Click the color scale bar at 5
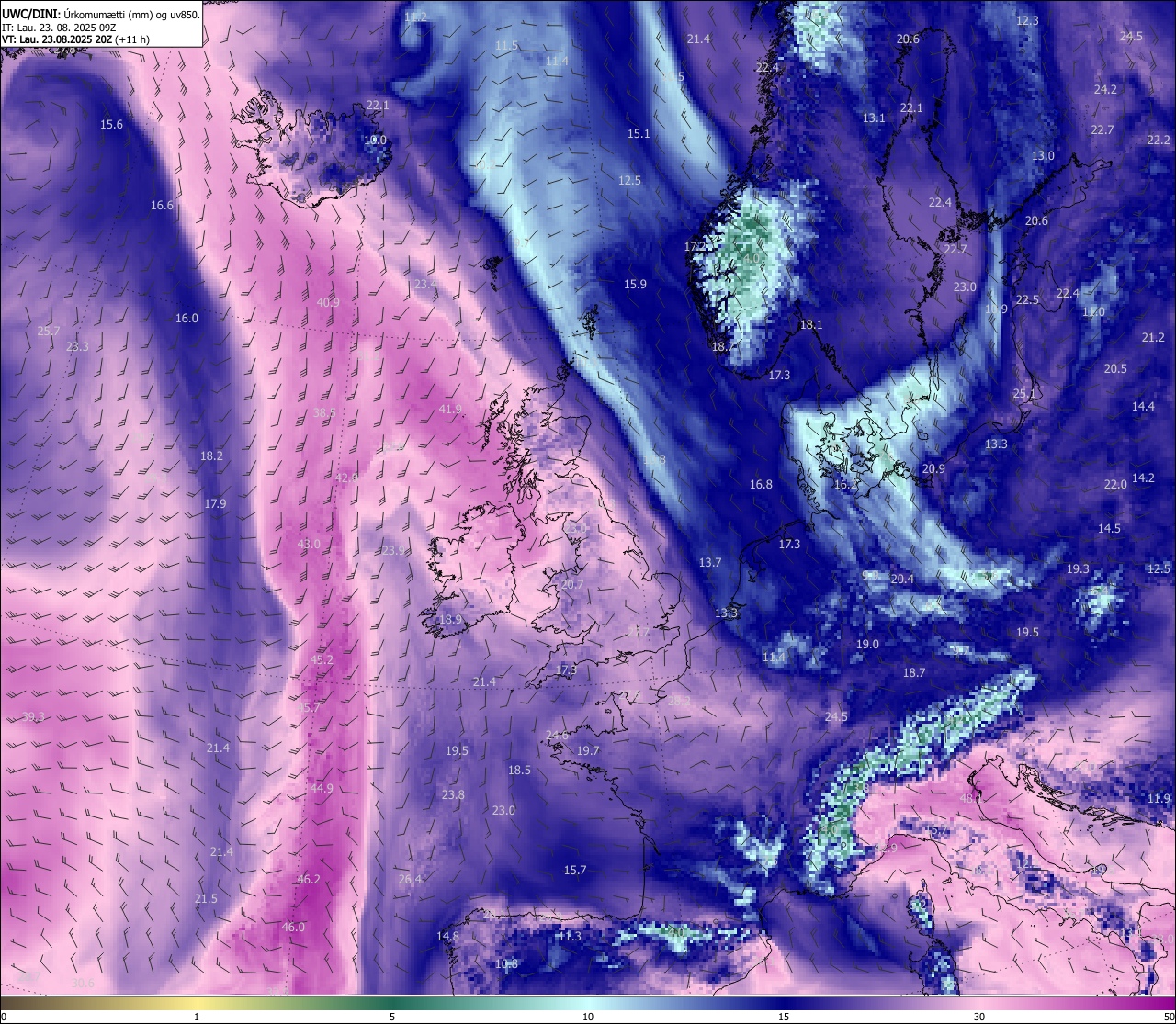The height and width of the screenshot is (1024, 1176). (392, 1002)
